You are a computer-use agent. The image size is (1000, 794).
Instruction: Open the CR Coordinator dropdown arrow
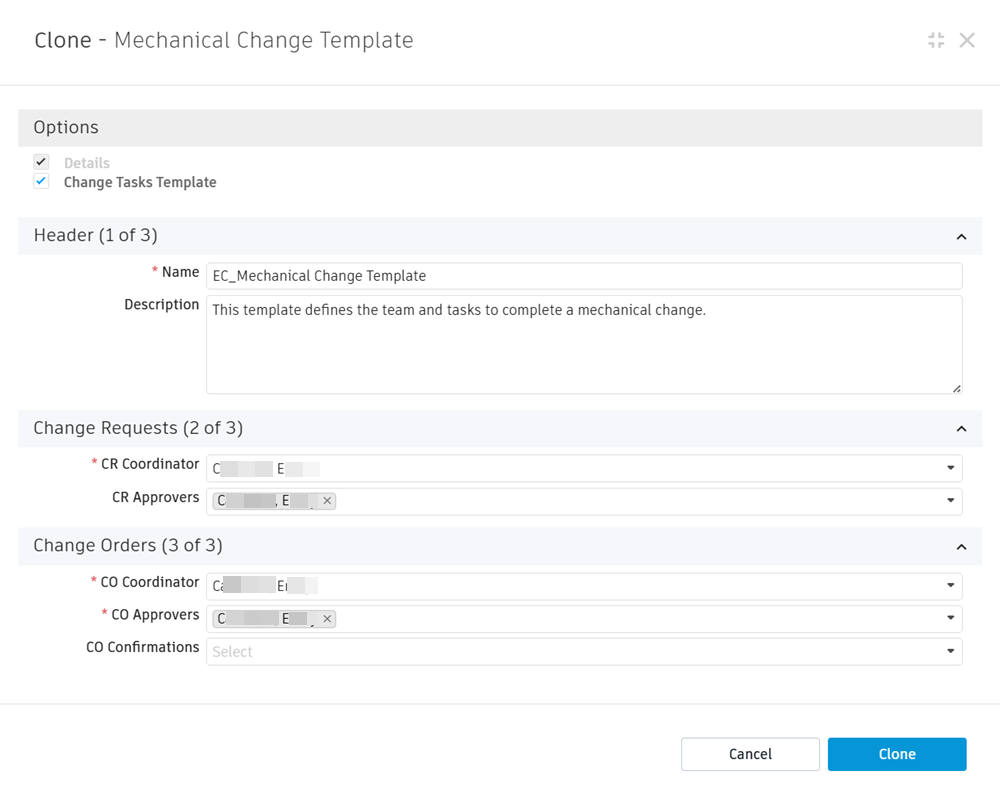[x=950, y=468]
